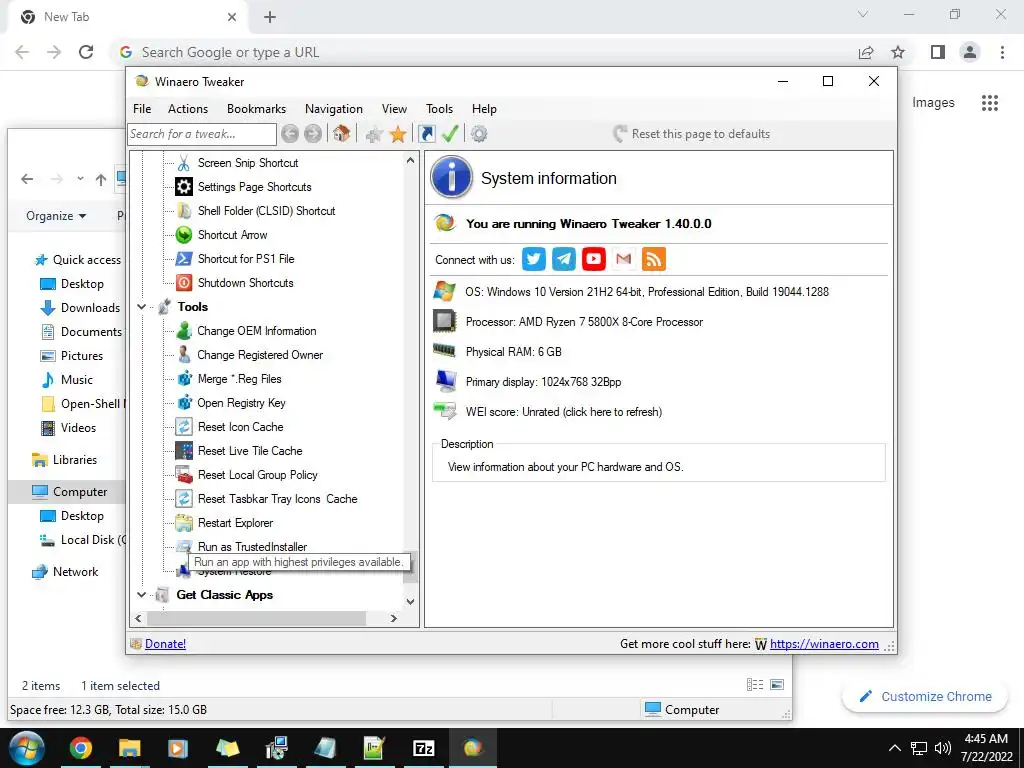Open the RSS feed icon

(654, 259)
